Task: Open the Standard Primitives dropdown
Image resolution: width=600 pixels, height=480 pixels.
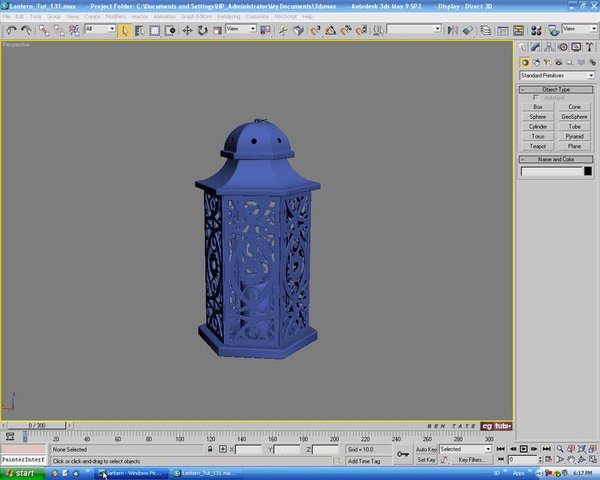Action: (x=557, y=75)
